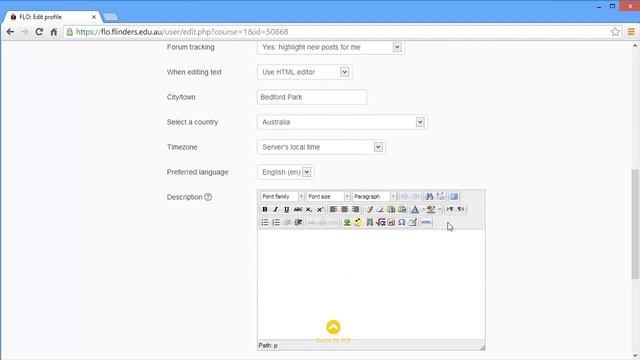Image resolution: width=640 pixels, height=360 pixels.
Task: Click the browser address bar URL
Action: [x=182, y=32]
